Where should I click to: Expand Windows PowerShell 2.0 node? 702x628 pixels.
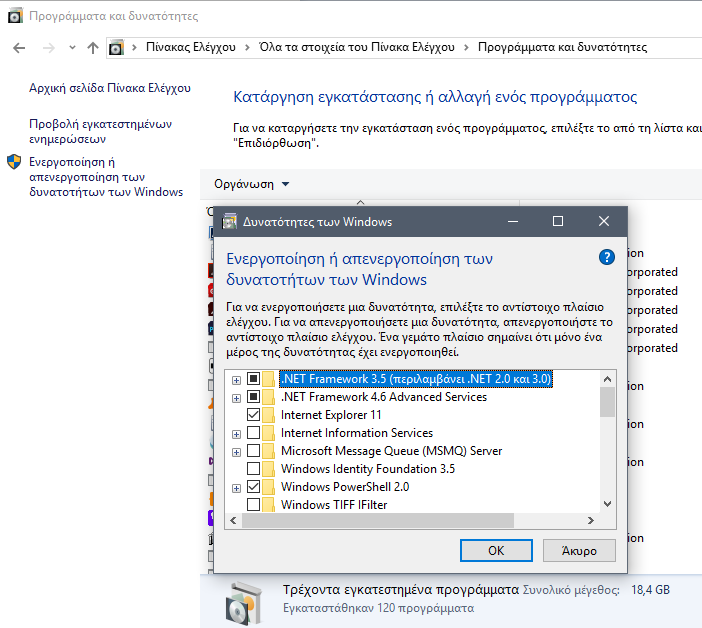[236, 488]
